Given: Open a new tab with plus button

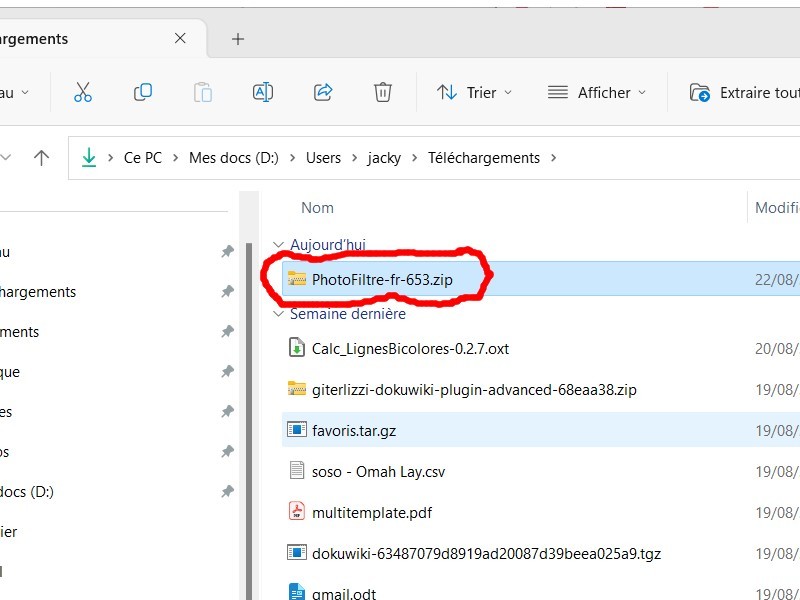Looking at the screenshot, I should click(x=237, y=39).
